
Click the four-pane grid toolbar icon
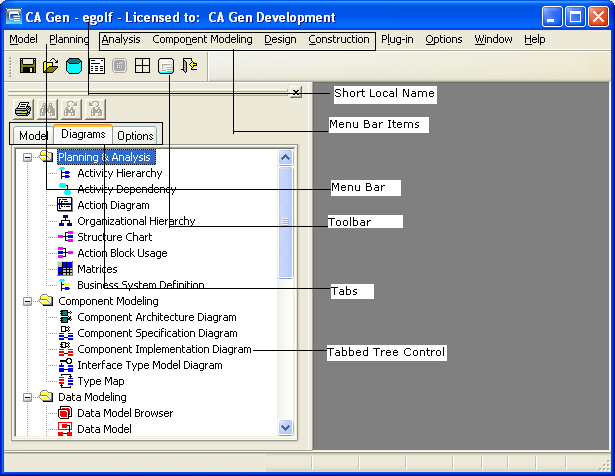142,65
